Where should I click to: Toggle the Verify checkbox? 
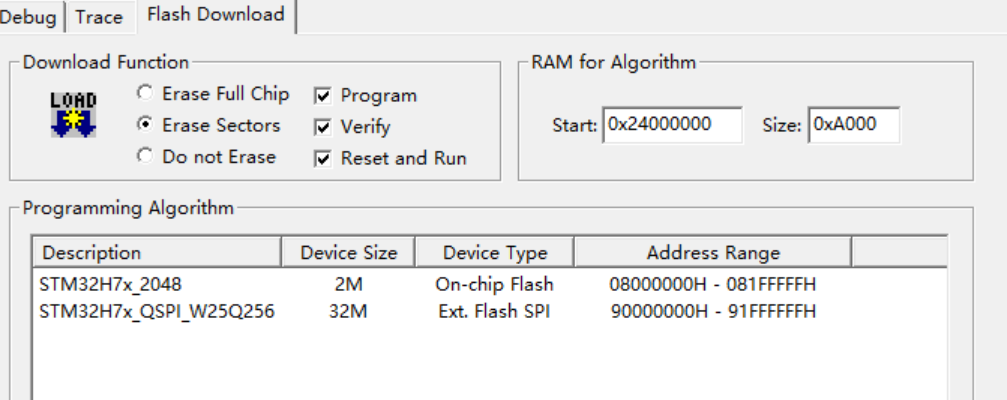tap(323, 127)
